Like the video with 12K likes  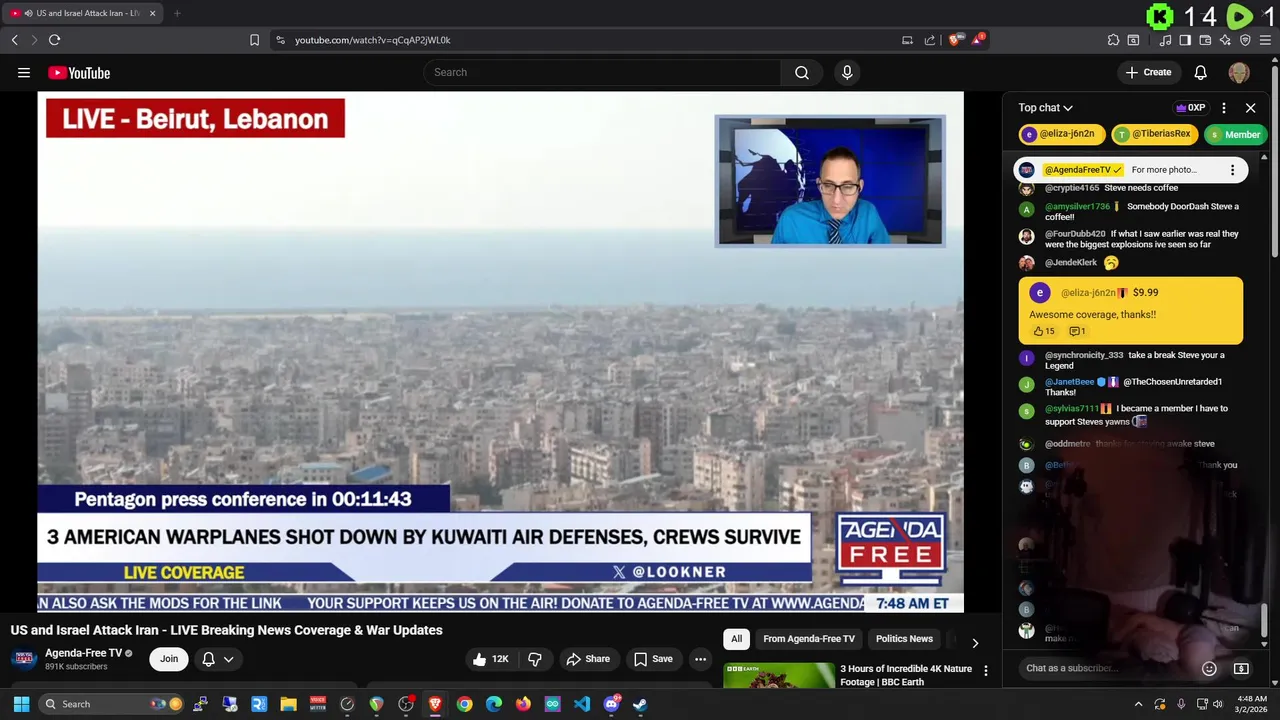tap(492, 659)
